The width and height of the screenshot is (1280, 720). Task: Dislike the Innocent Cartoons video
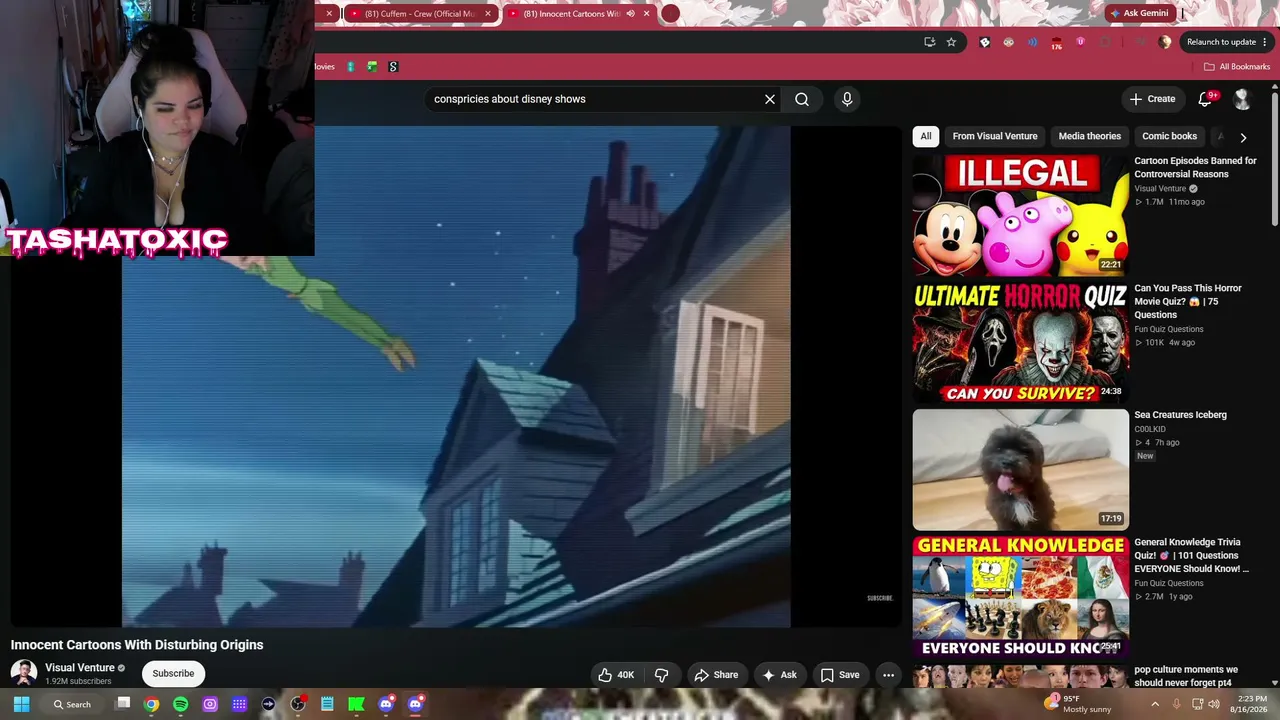(x=661, y=675)
